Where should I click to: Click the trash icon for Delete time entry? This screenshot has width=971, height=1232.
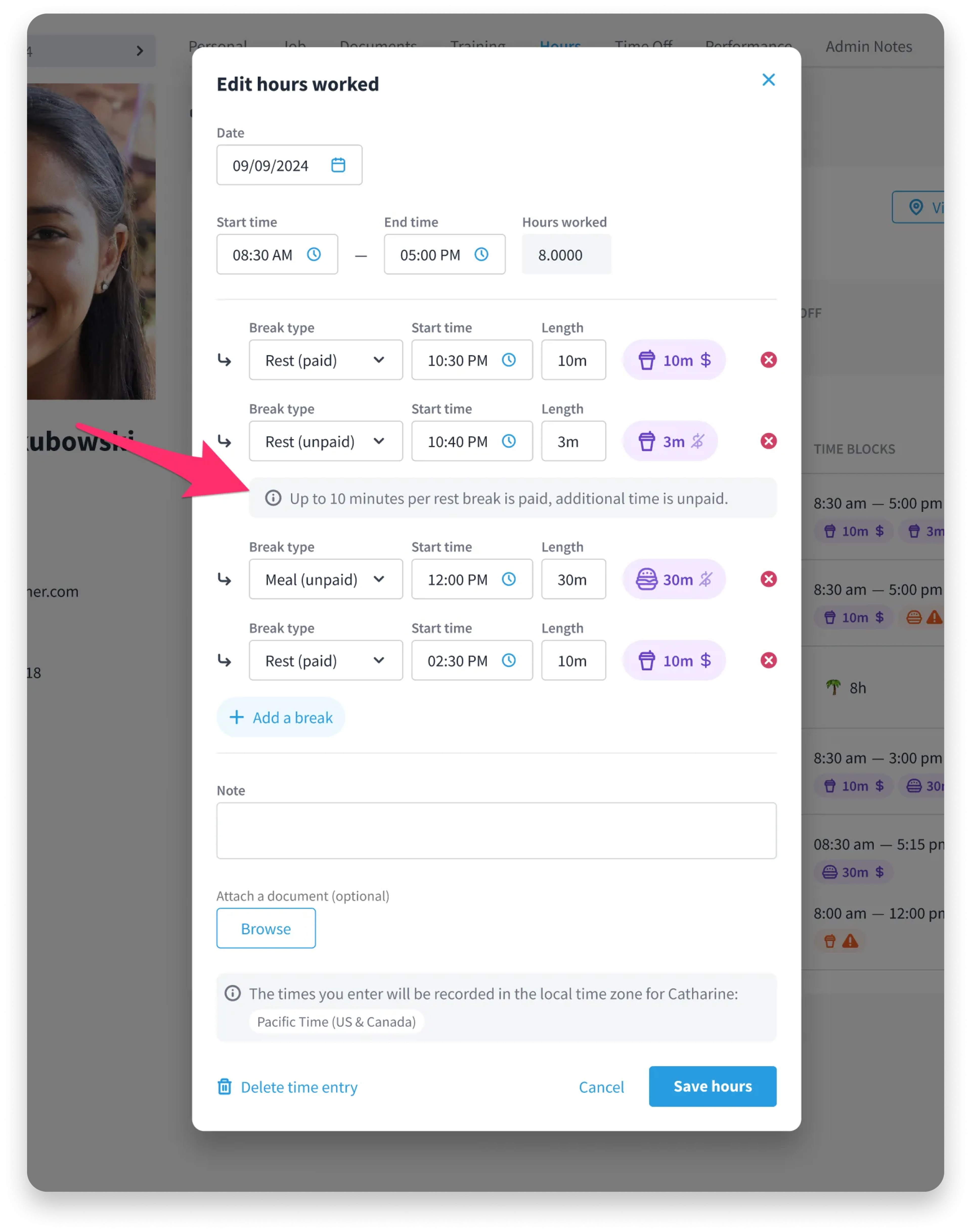coord(225,1086)
